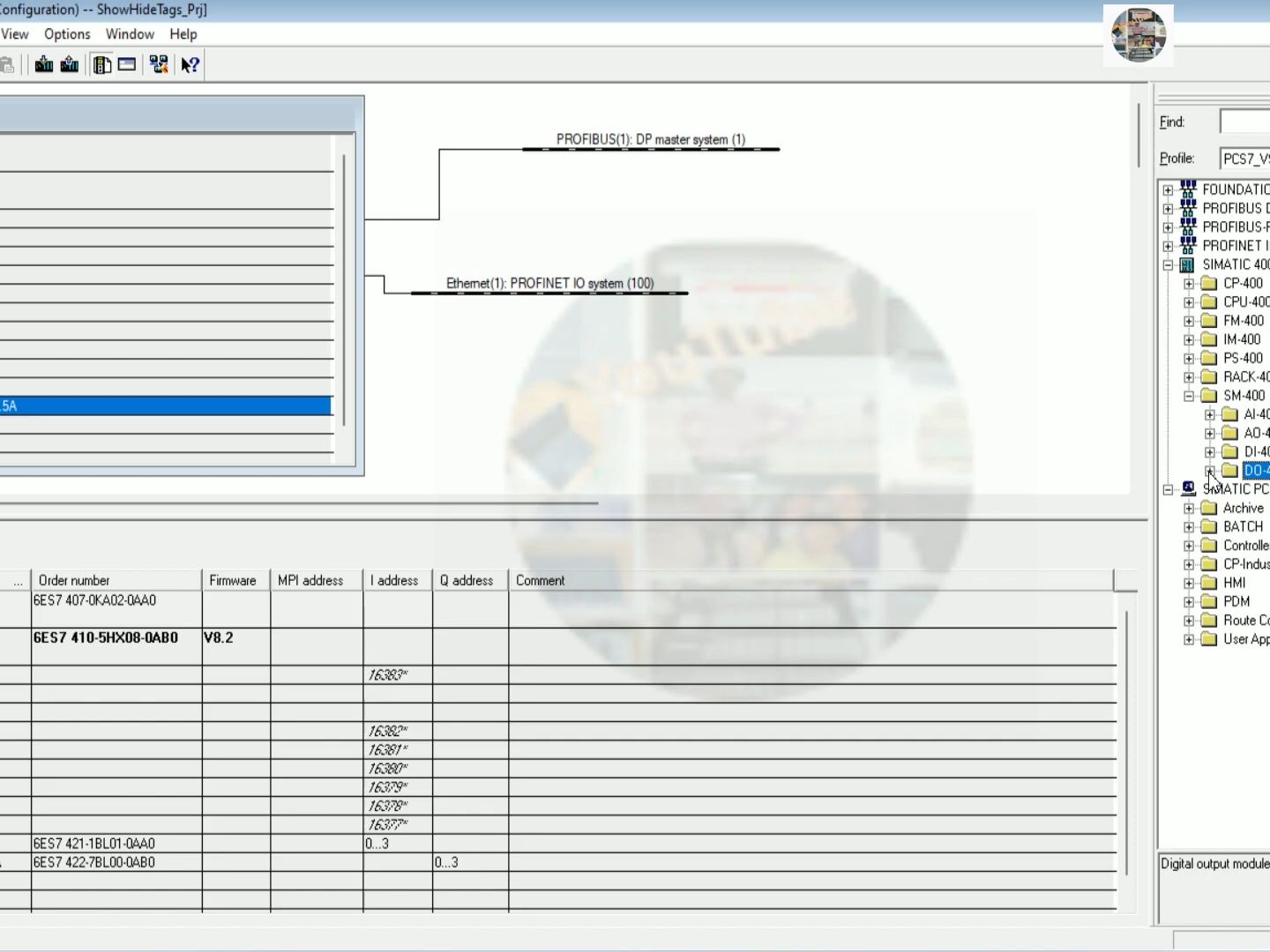
Task: Collapse the SIMATIC 400 tree node
Action: pyautogui.click(x=1168, y=264)
